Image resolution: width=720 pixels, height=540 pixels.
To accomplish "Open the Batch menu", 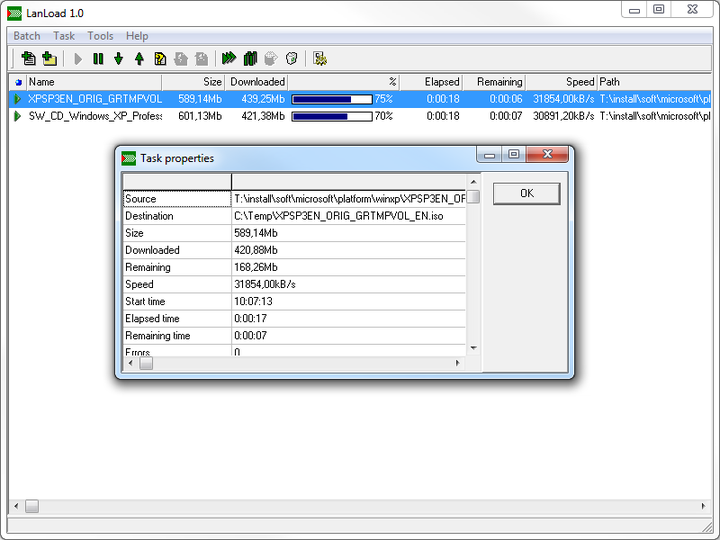I will coord(27,36).
